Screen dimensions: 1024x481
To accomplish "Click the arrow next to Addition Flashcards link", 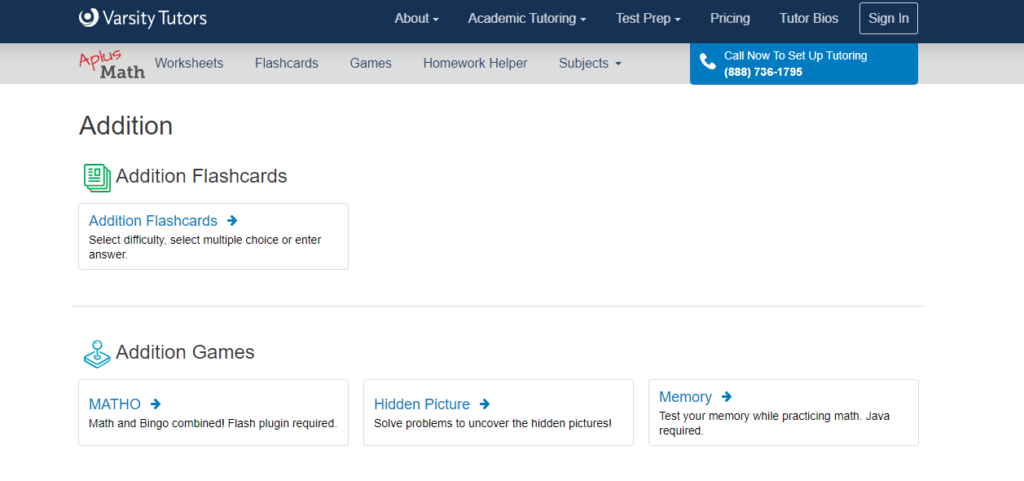I will tap(232, 221).
